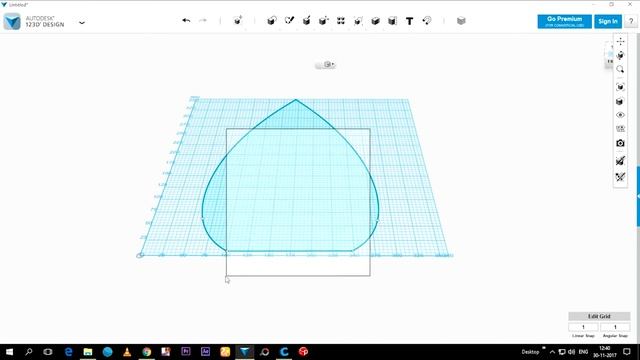640x360 pixels.
Task: Click the Linear Snap value field
Action: [x=583, y=327]
